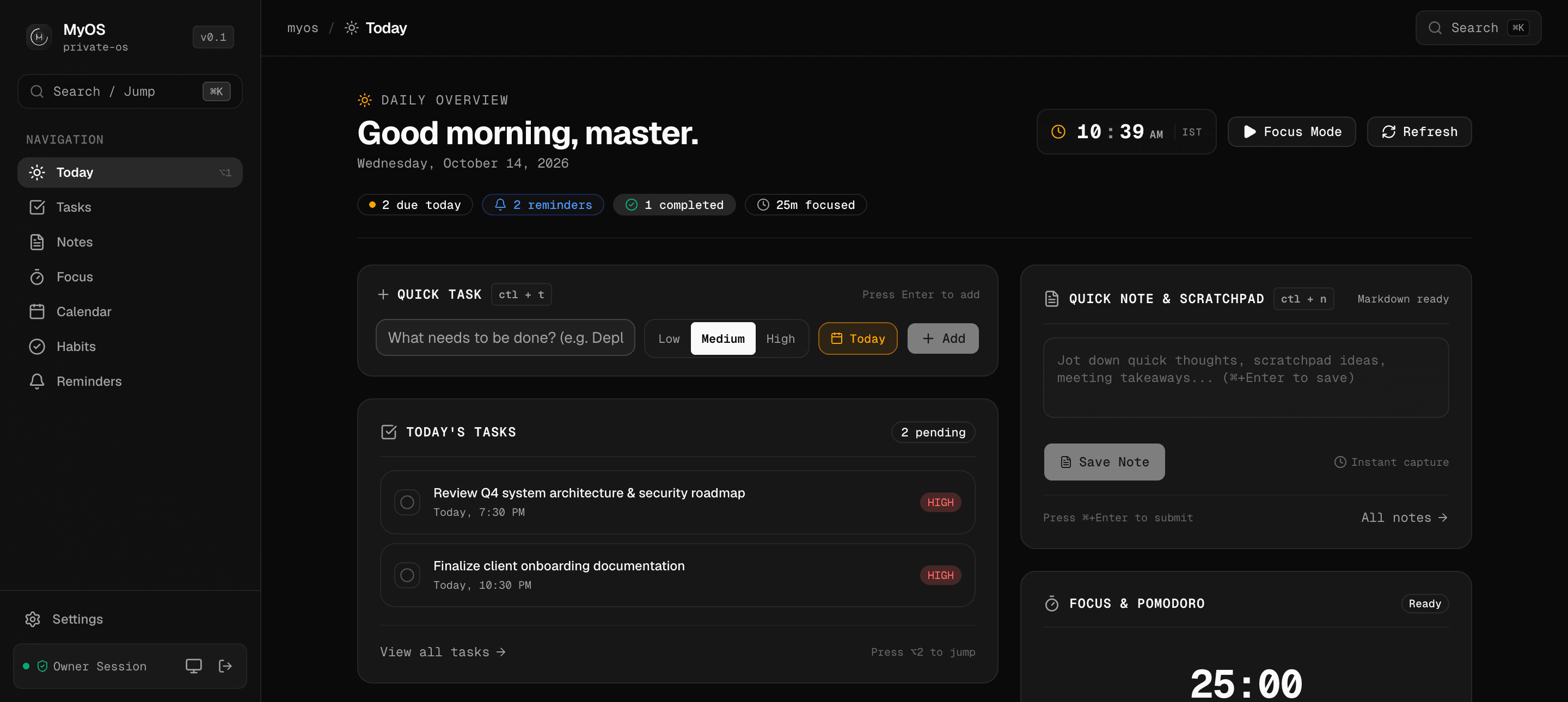Open the Tasks page in sidebar
The height and width of the screenshot is (702, 1568).
[130, 207]
